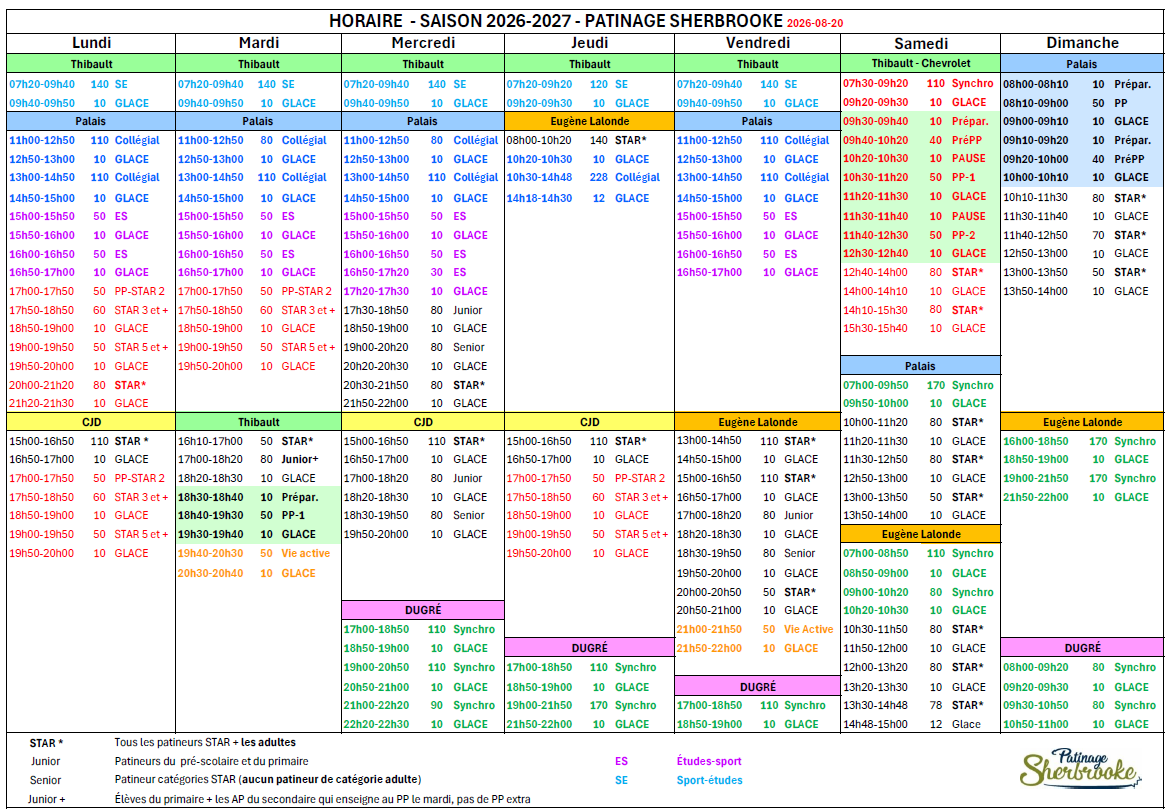Screen dimensions: 1168x811
Task: Click 'Tous les patineurs STAR + les adultes'
Action: (205, 742)
